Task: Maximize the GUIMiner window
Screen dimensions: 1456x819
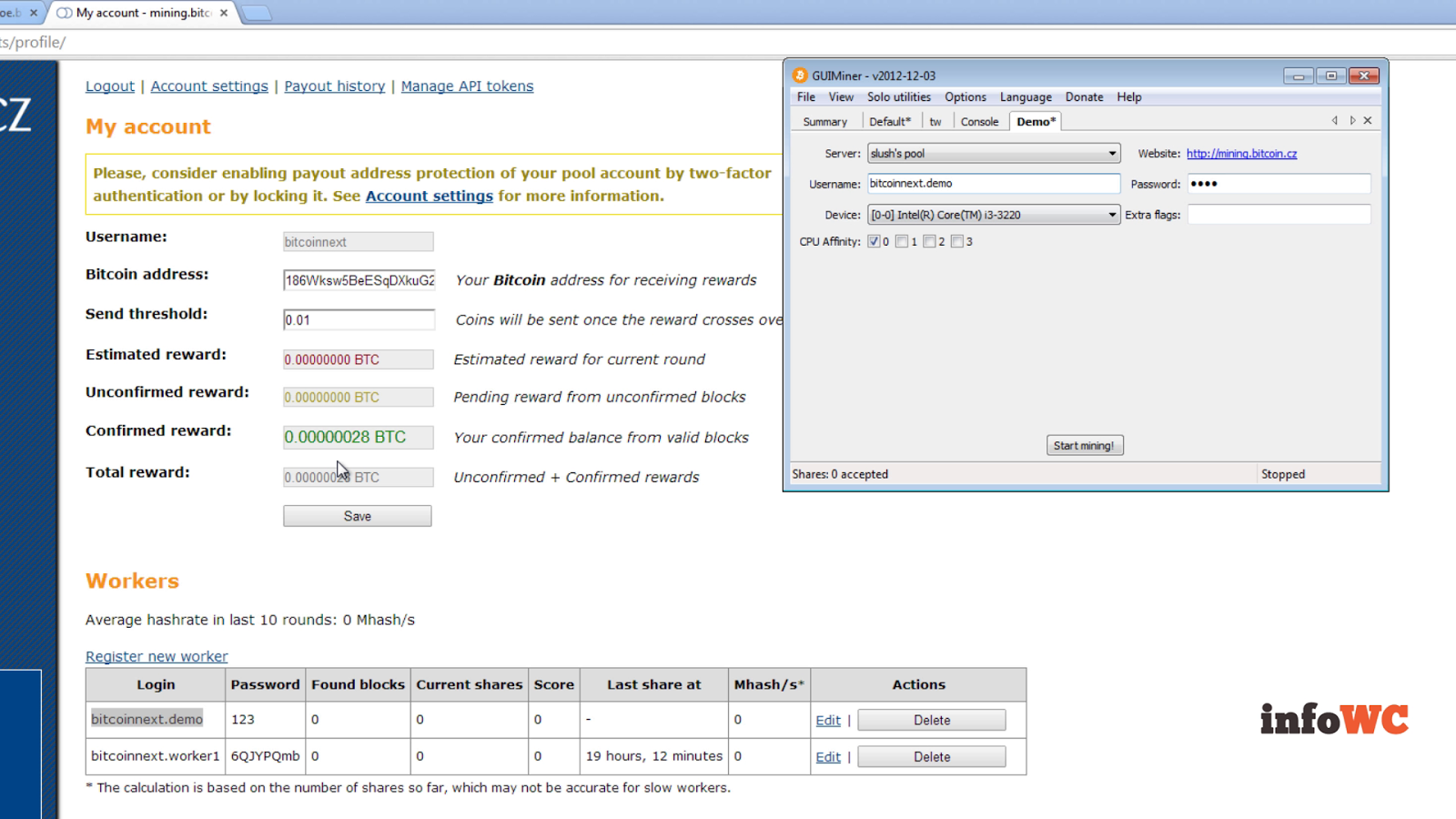Action: pos(1330,76)
